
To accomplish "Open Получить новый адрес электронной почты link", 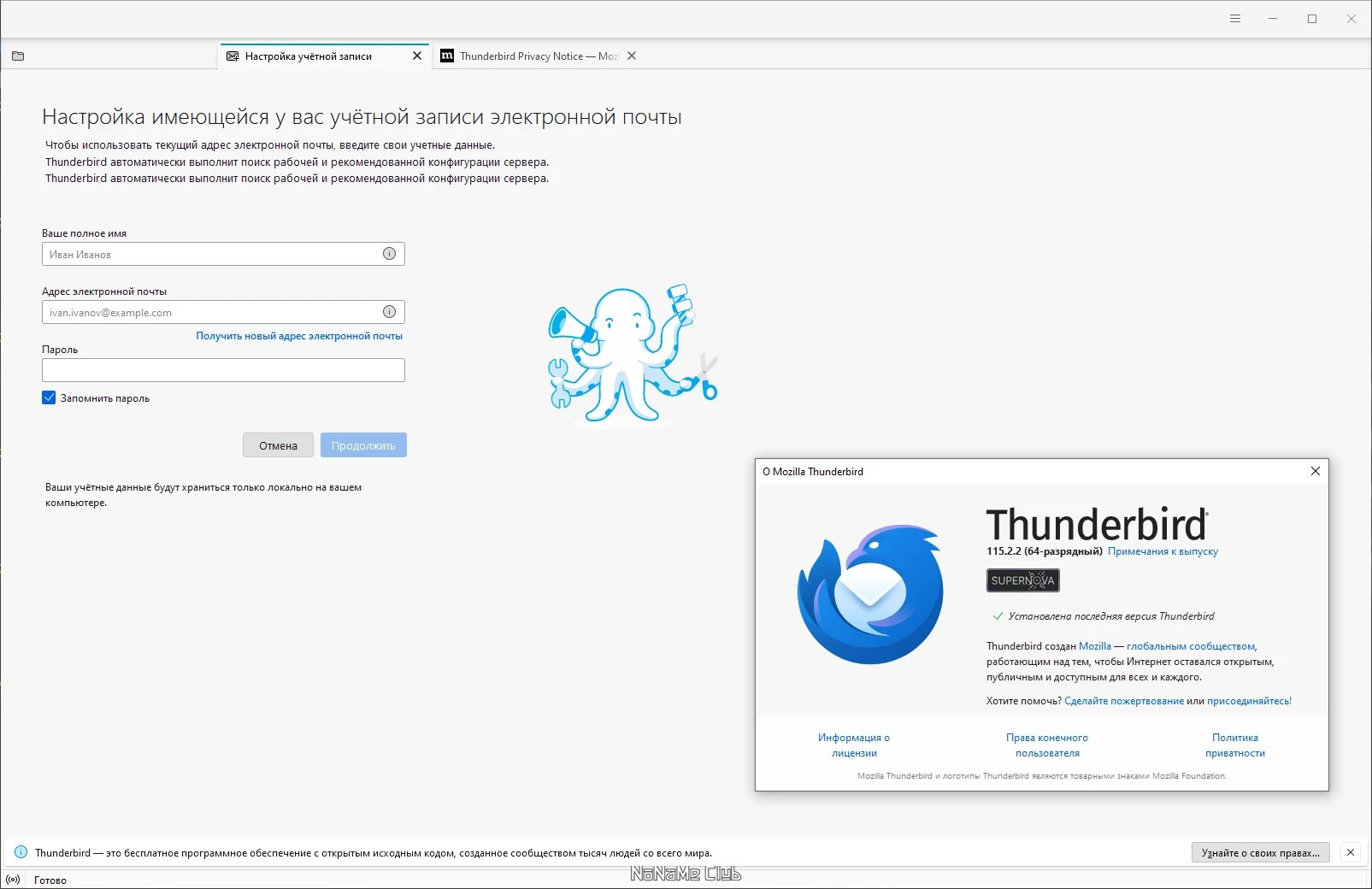I will click(299, 336).
